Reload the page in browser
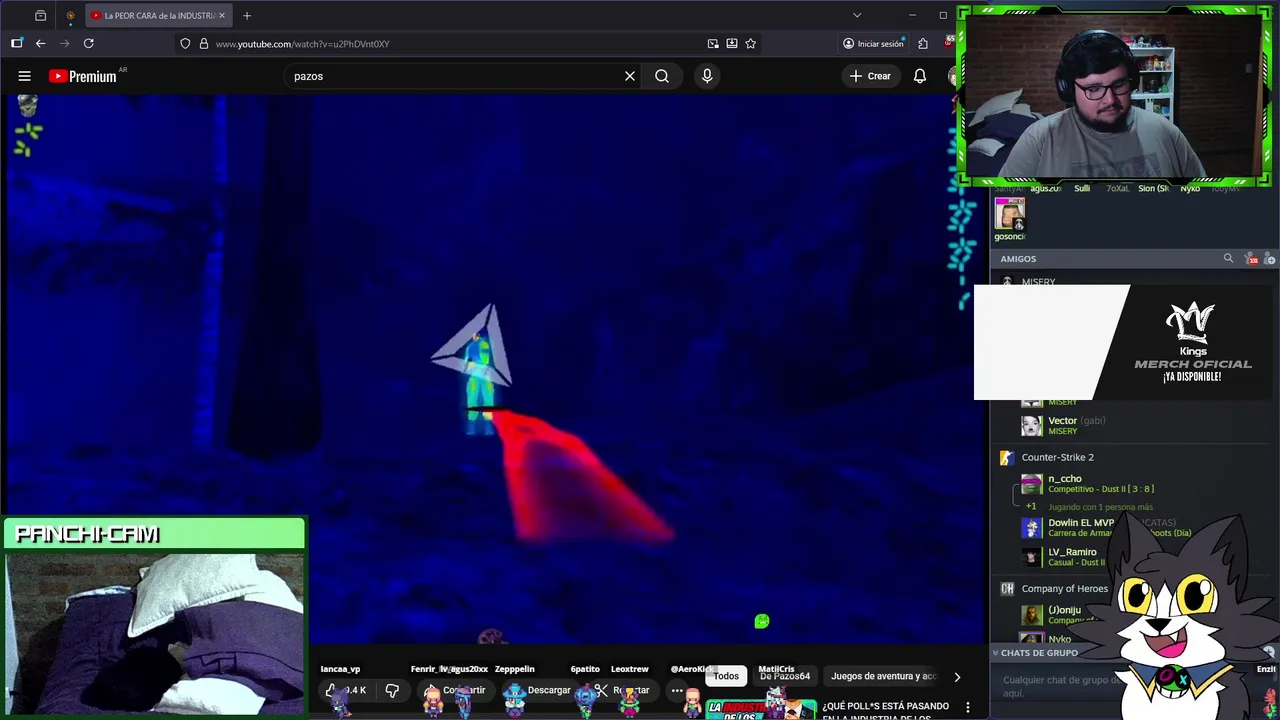 pos(89,43)
